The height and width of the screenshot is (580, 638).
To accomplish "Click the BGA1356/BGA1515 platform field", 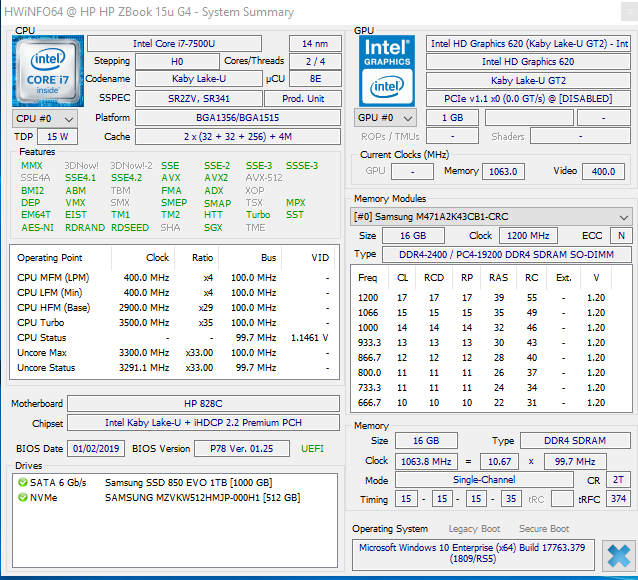I will tap(238, 118).
